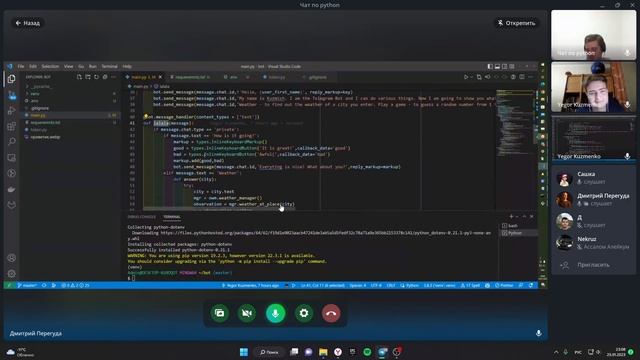This screenshot has height=360, width=640.
Task: Open top video thumbnail "Чат по python"
Action: (593, 35)
